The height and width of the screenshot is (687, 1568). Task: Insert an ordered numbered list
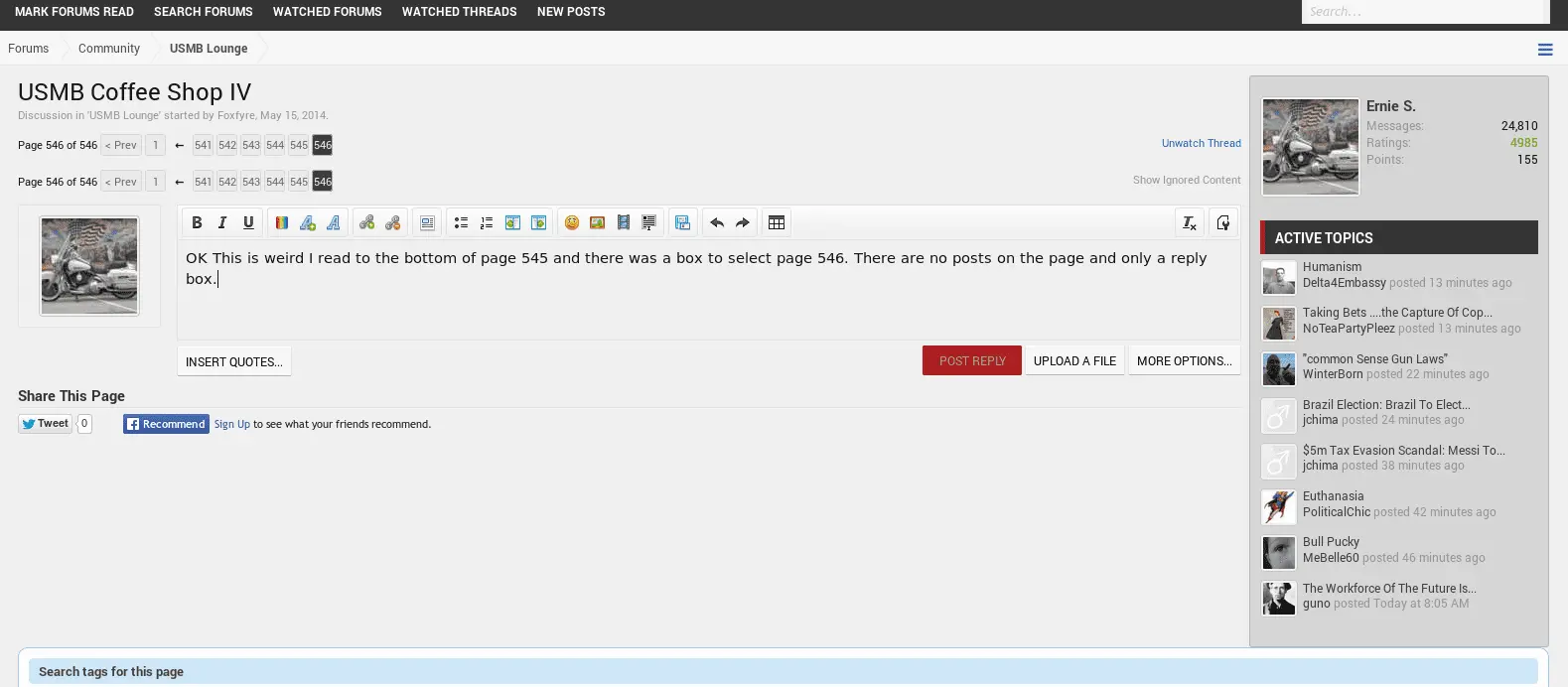487,222
